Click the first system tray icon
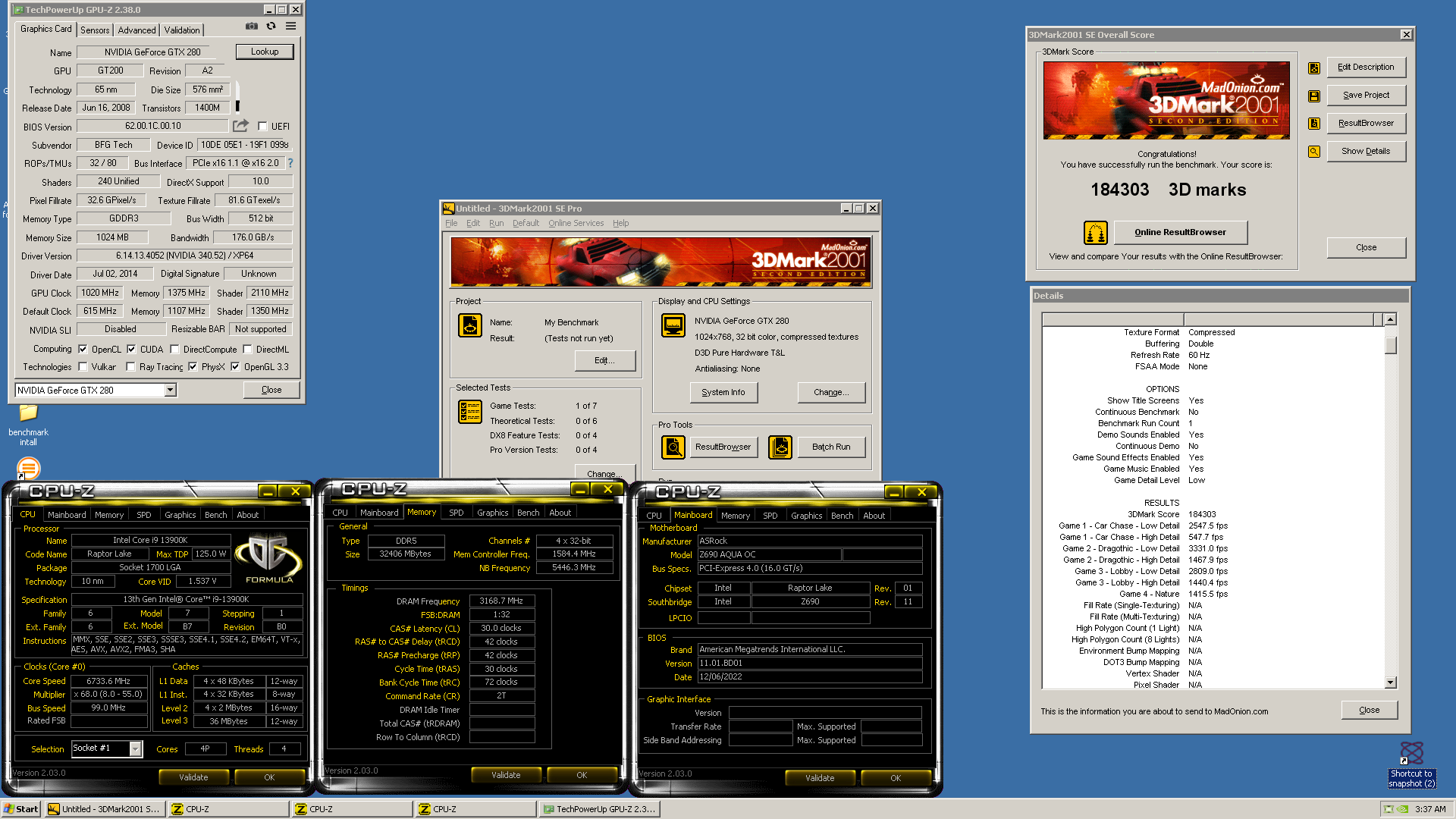Image resolution: width=1456 pixels, height=819 pixels. [1389, 809]
